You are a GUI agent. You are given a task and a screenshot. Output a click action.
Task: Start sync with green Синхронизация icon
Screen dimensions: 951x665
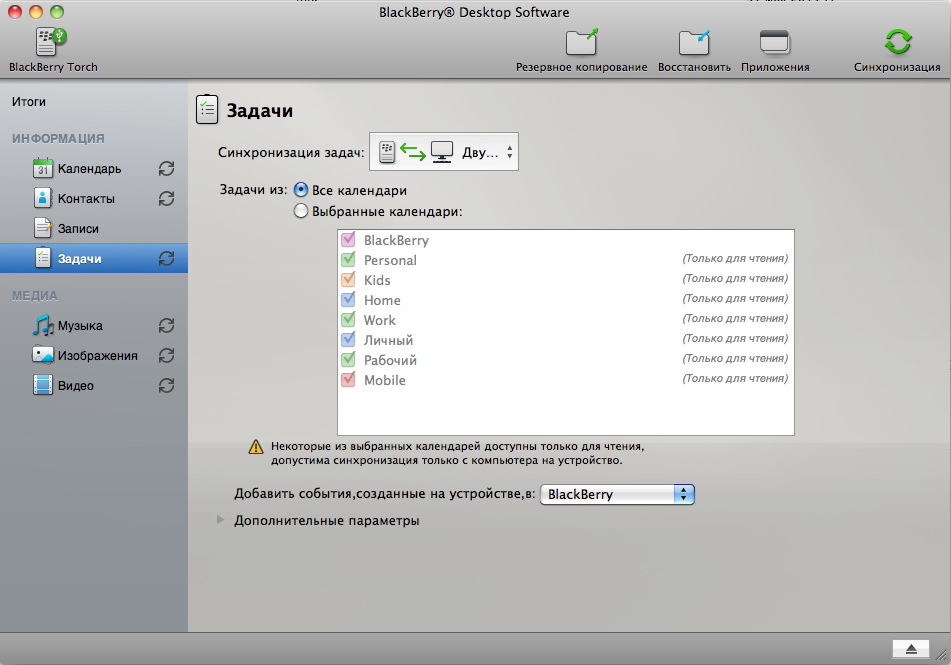[x=898, y=42]
